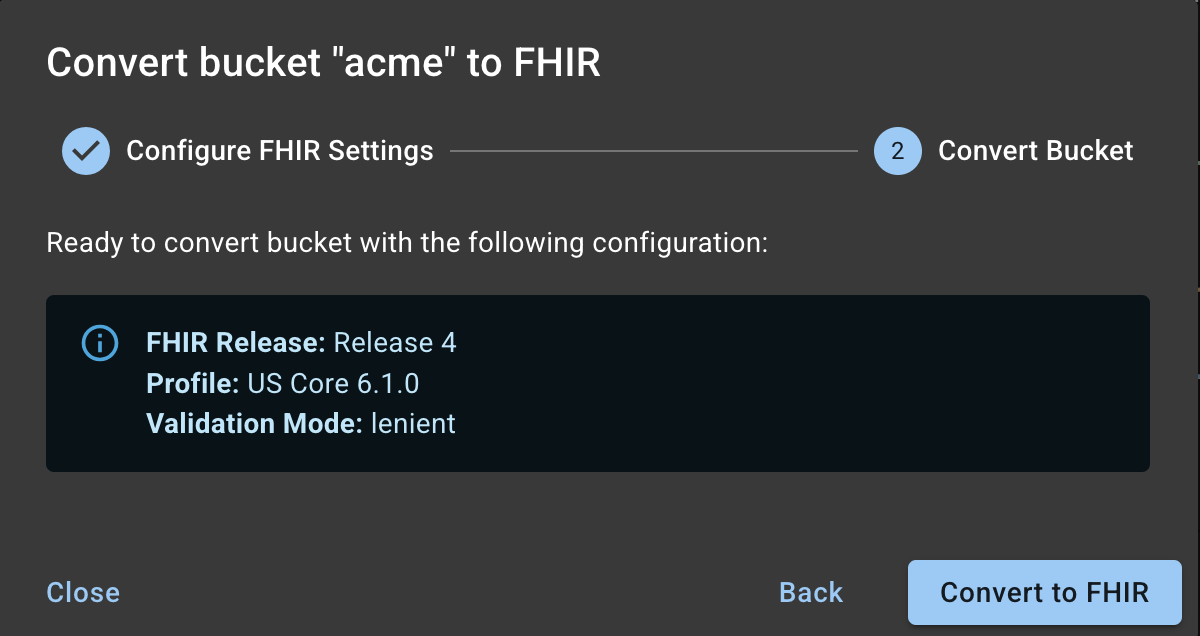
Task: Click the info icon in the configuration summary
Action: pos(99,343)
